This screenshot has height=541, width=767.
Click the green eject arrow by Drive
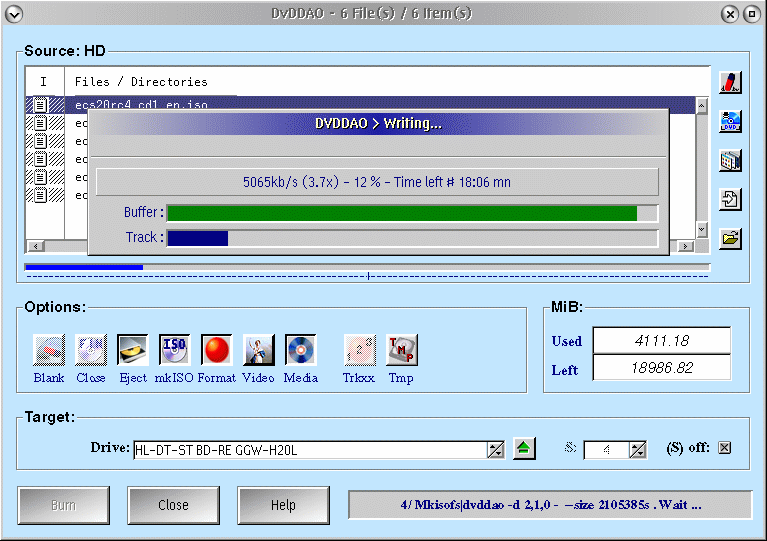[524, 448]
